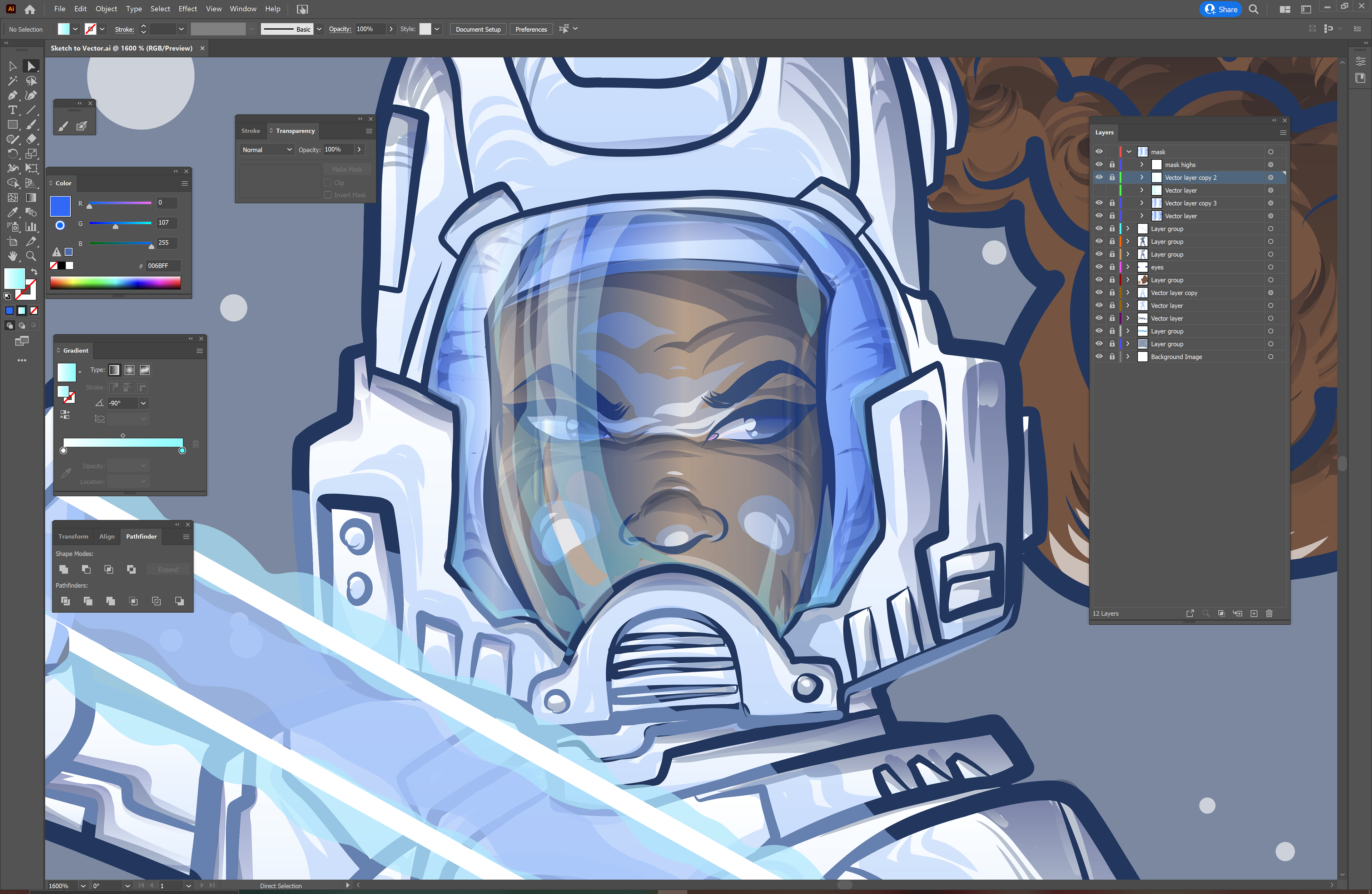
Task: Switch to the Align tab
Action: pyautogui.click(x=106, y=536)
